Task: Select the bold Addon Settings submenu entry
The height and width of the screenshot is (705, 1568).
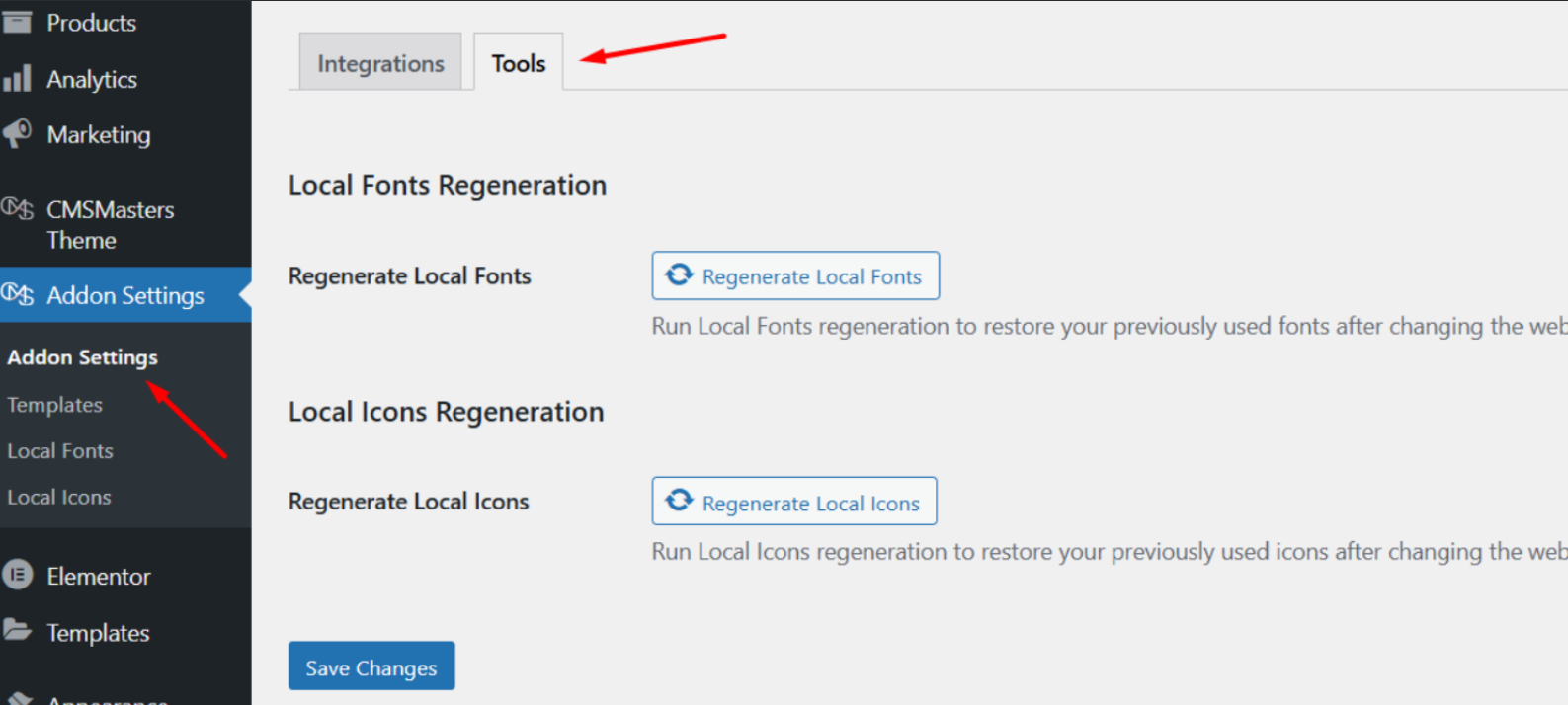Action: [x=82, y=357]
